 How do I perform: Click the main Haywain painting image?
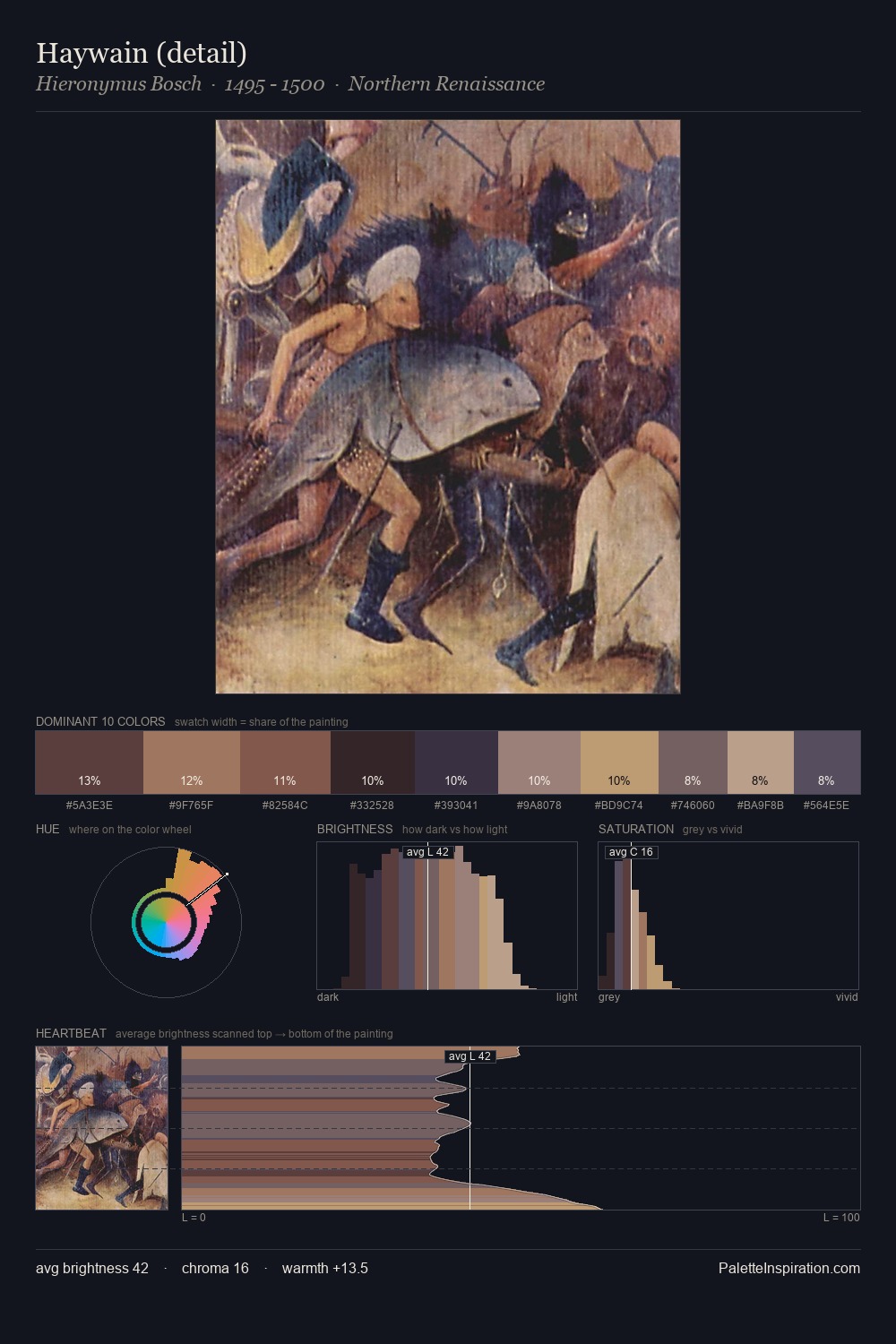pos(448,407)
